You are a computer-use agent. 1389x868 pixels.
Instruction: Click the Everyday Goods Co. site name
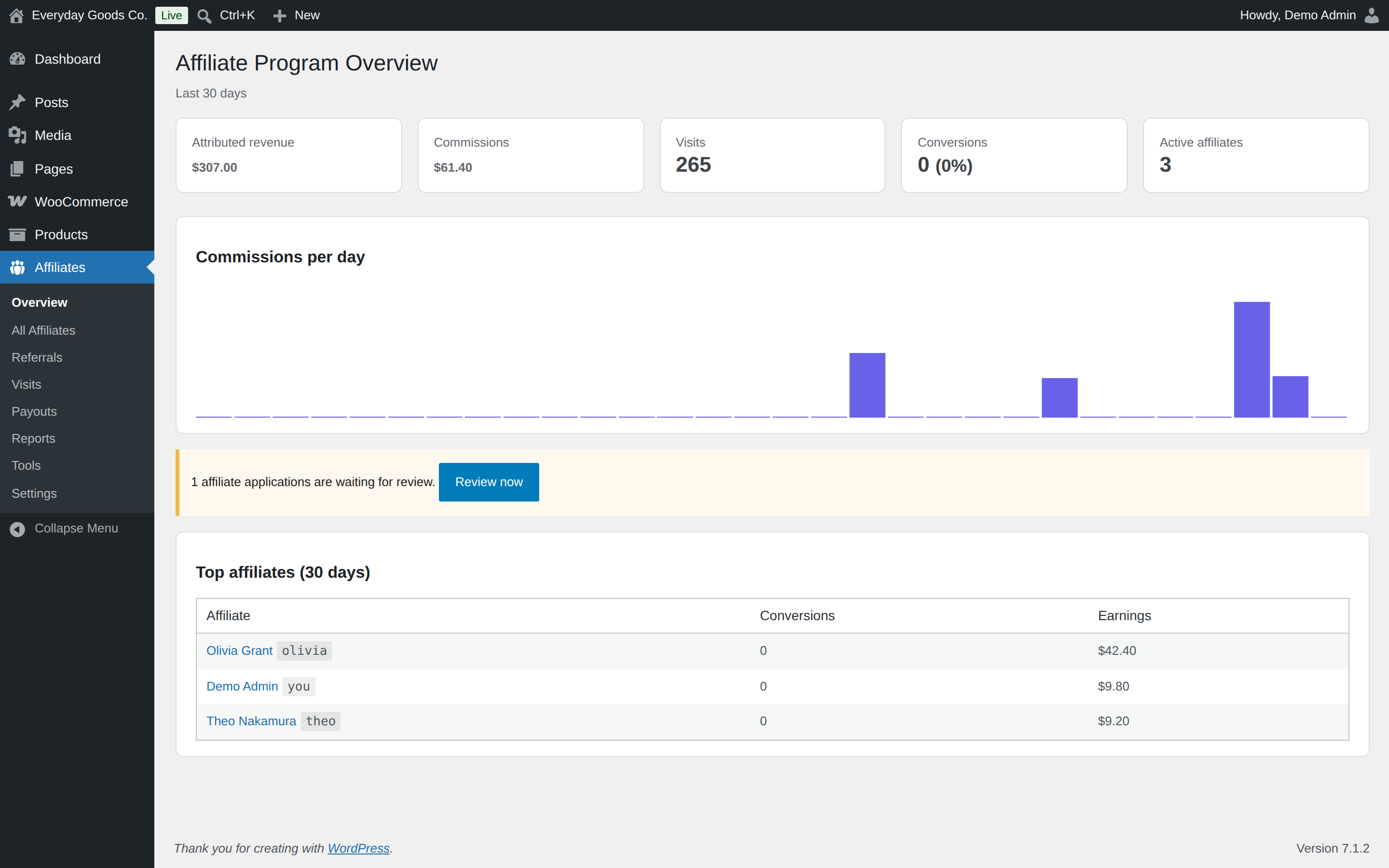click(x=90, y=15)
